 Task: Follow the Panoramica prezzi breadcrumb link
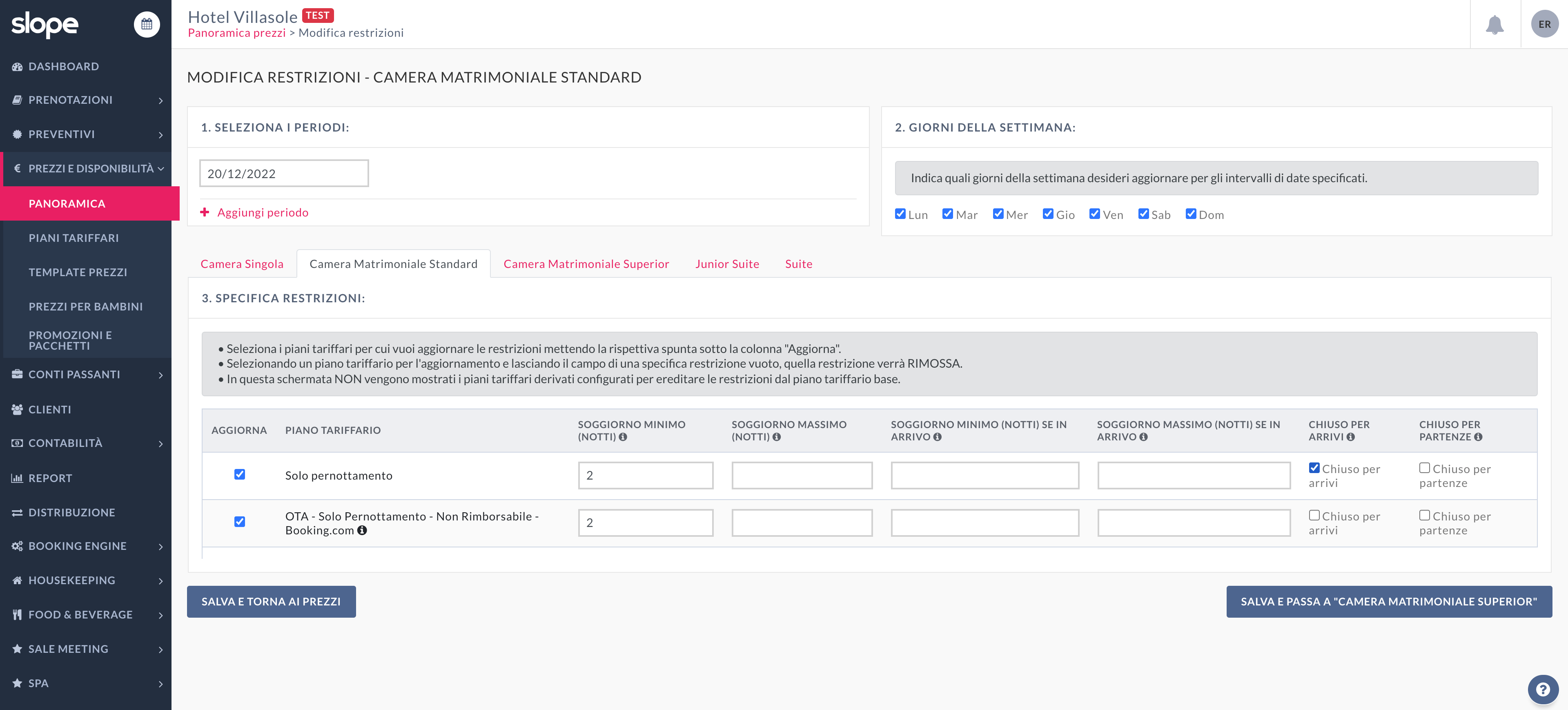tap(237, 33)
